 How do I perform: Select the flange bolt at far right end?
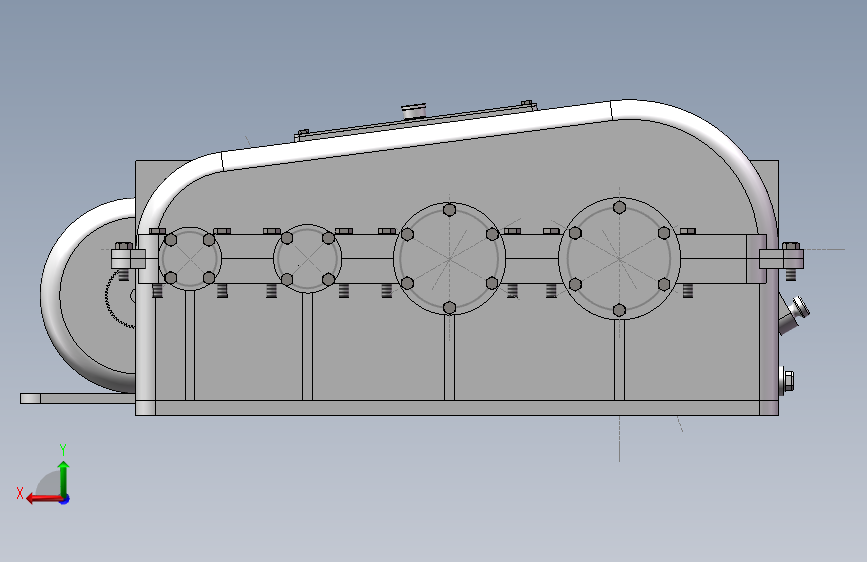tap(791, 260)
